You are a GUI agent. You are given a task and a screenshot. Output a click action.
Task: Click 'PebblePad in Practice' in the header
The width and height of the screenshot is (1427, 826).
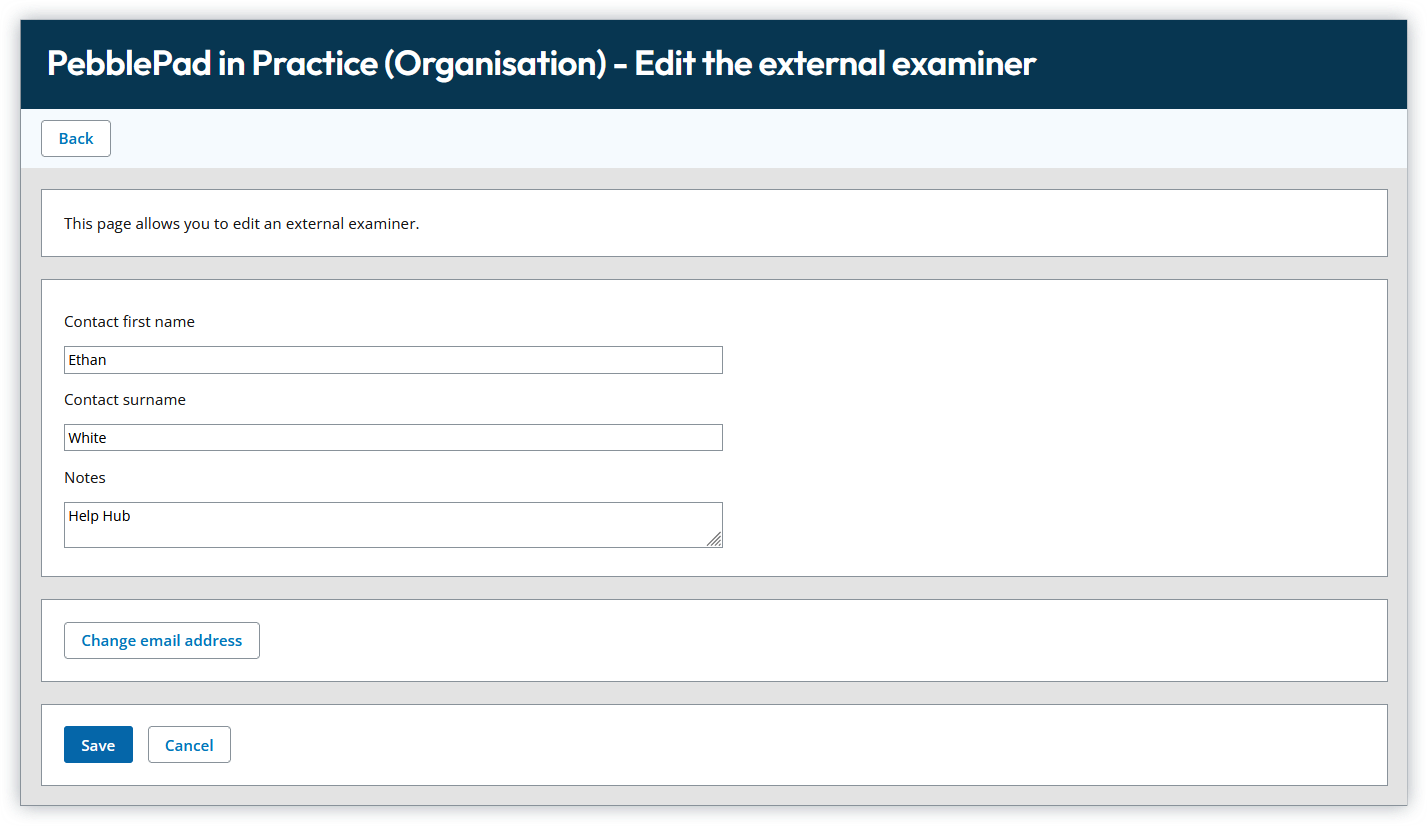tap(210, 64)
